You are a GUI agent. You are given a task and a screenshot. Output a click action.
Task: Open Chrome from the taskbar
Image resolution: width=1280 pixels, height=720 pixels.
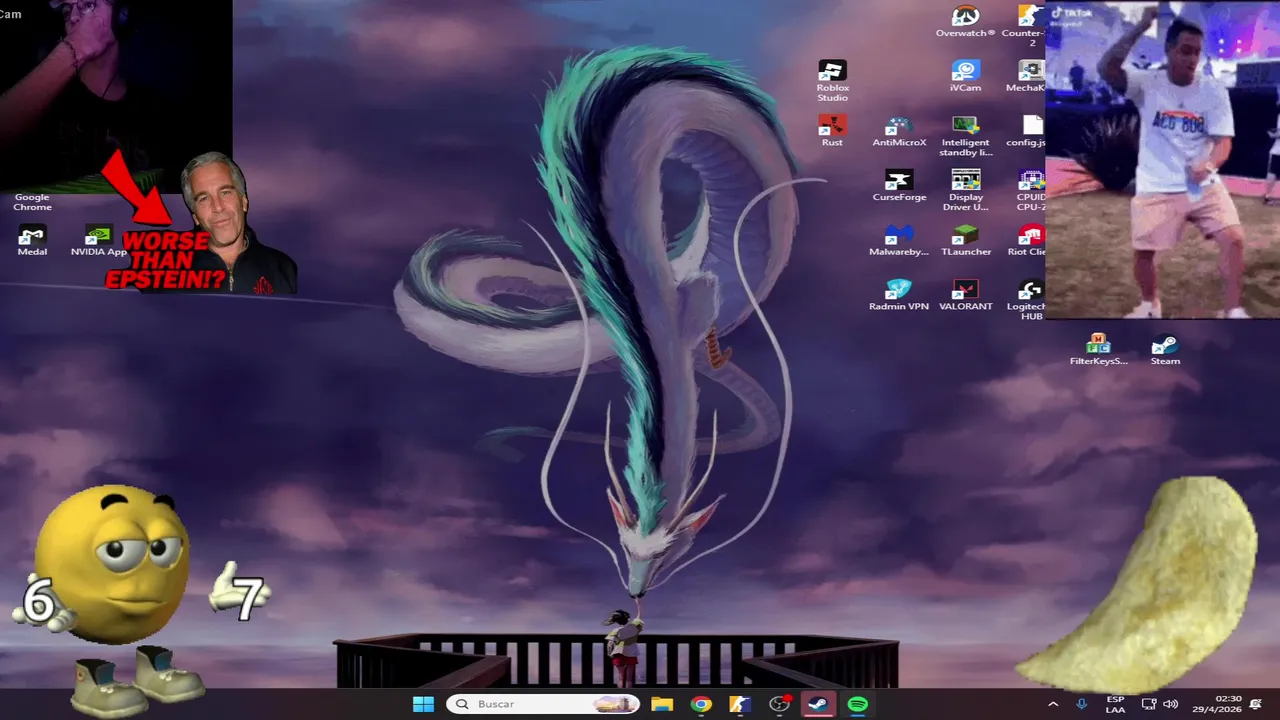click(701, 704)
